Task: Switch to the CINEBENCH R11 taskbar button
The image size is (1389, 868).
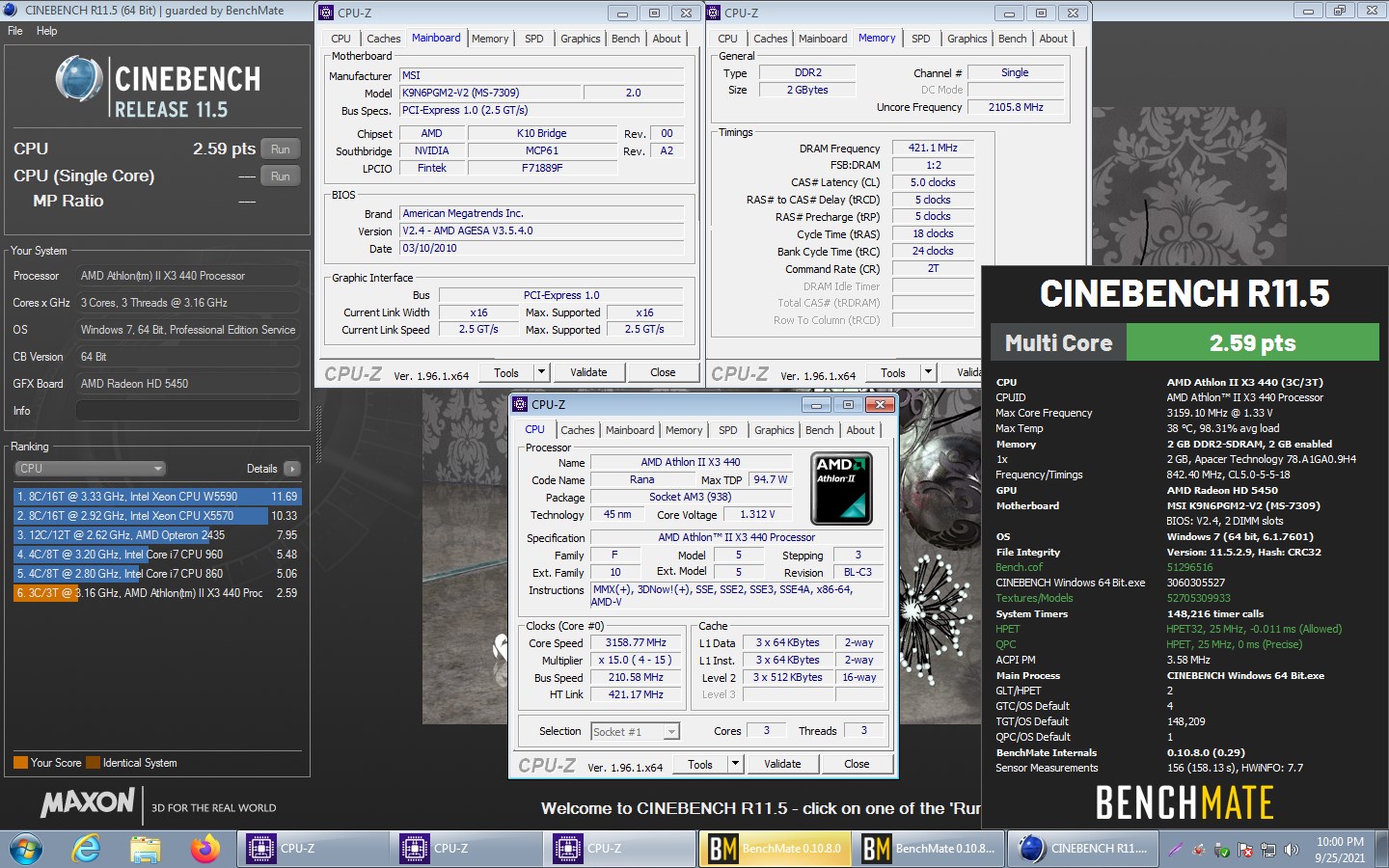Action: pyautogui.click(x=1083, y=849)
